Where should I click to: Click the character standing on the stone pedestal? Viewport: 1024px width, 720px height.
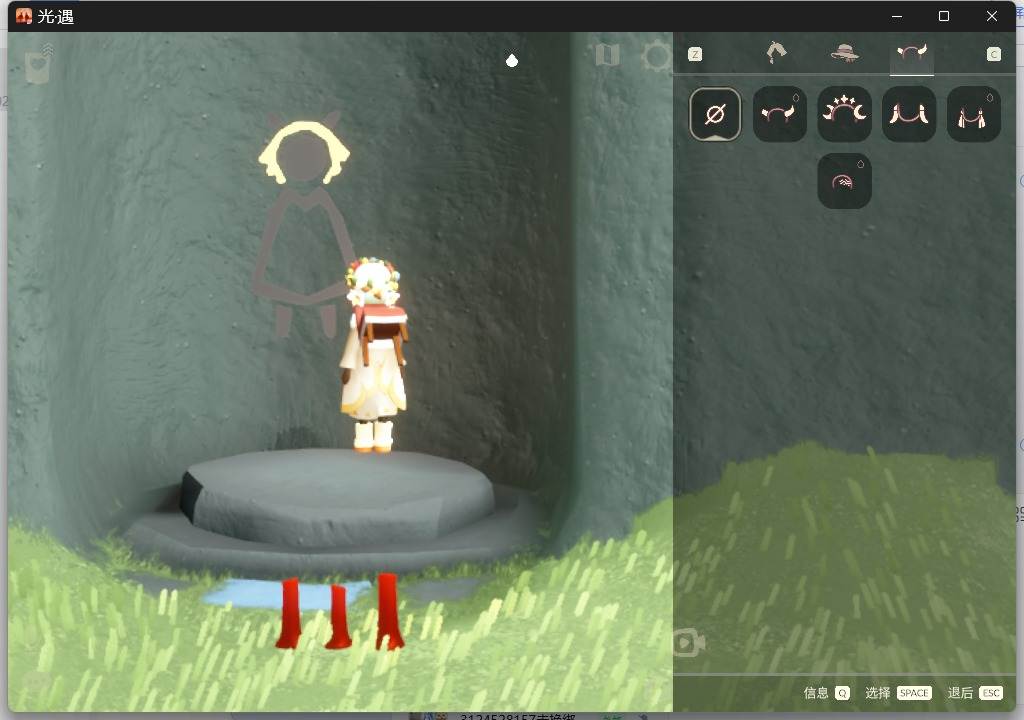point(374,355)
